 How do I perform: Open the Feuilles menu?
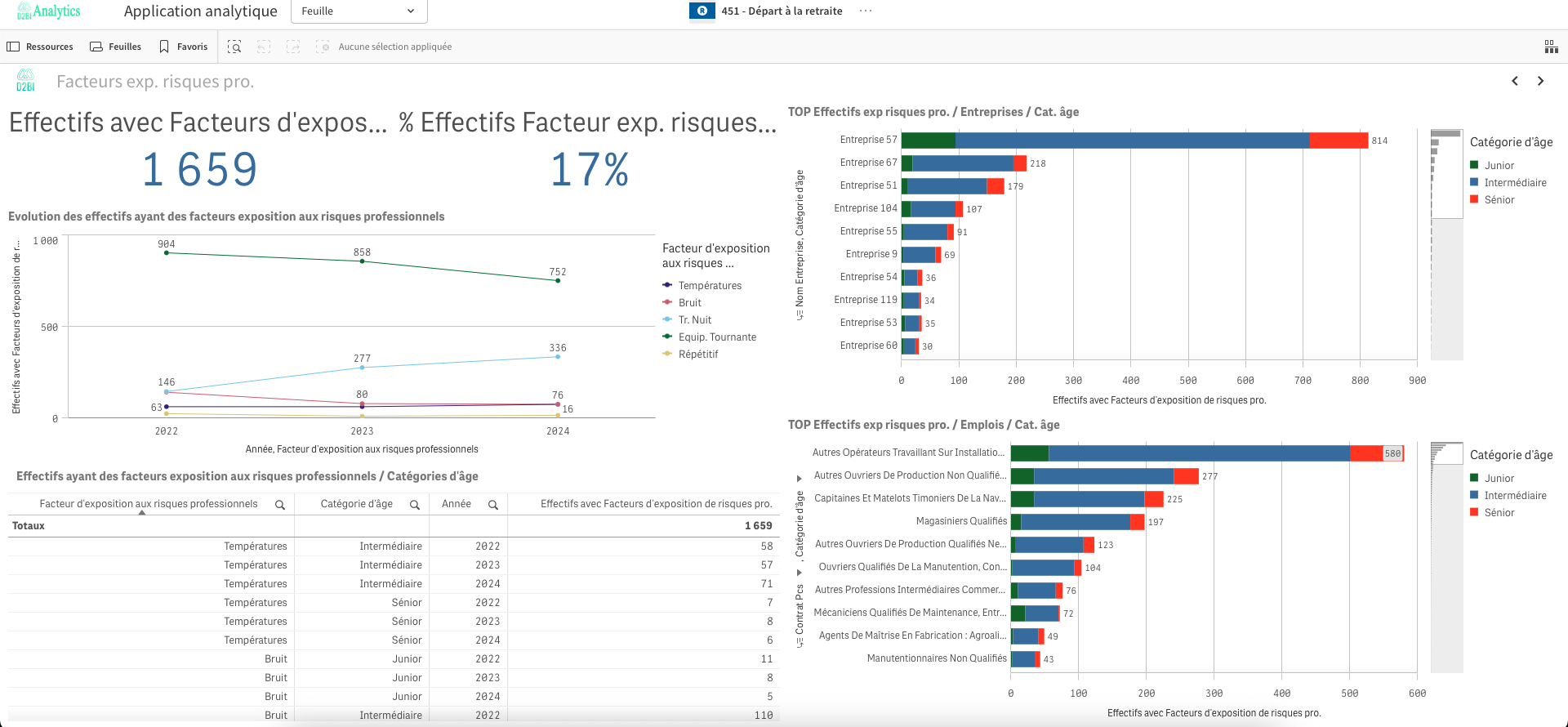click(x=115, y=47)
